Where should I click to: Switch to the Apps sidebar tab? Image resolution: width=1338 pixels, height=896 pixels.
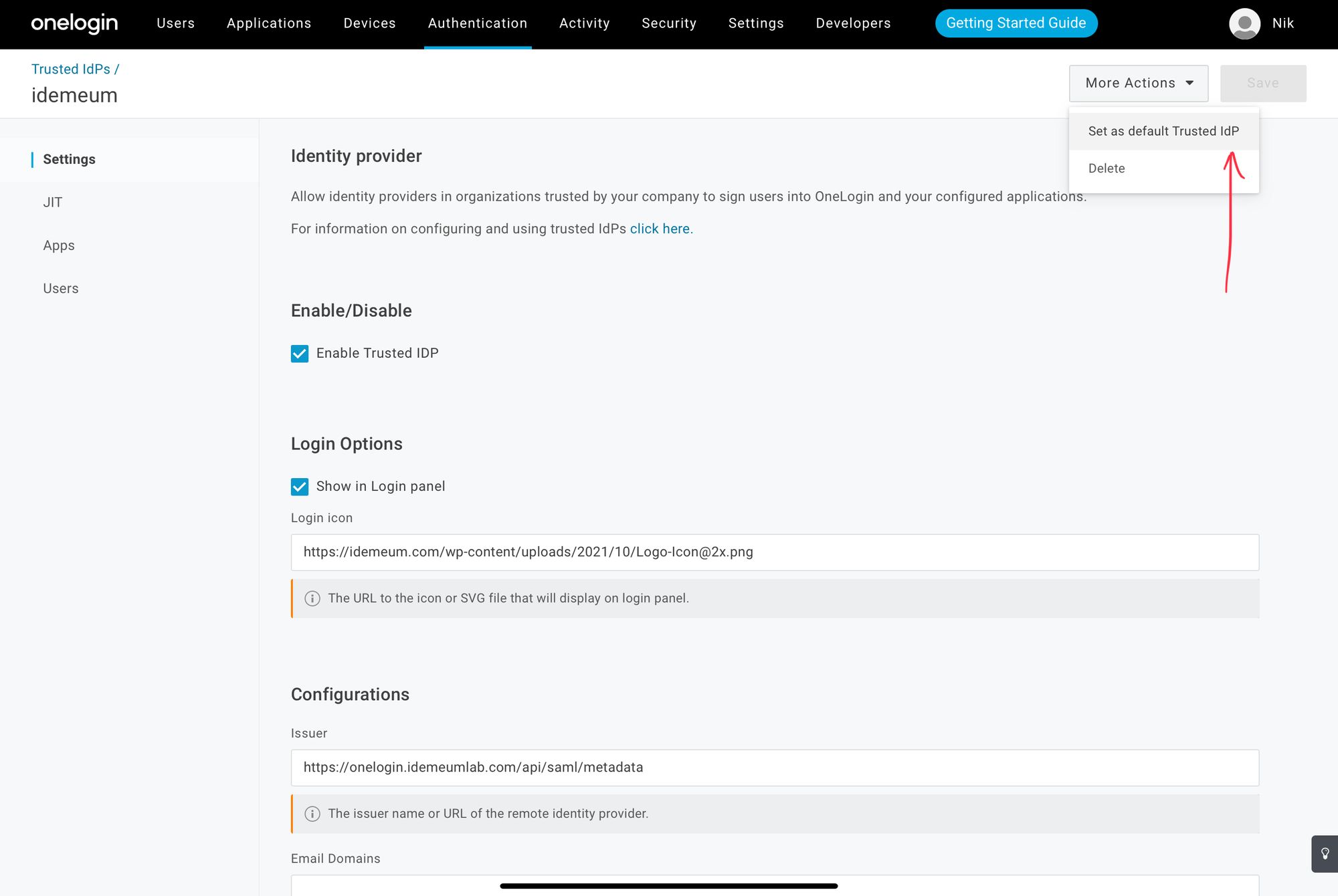coord(59,245)
